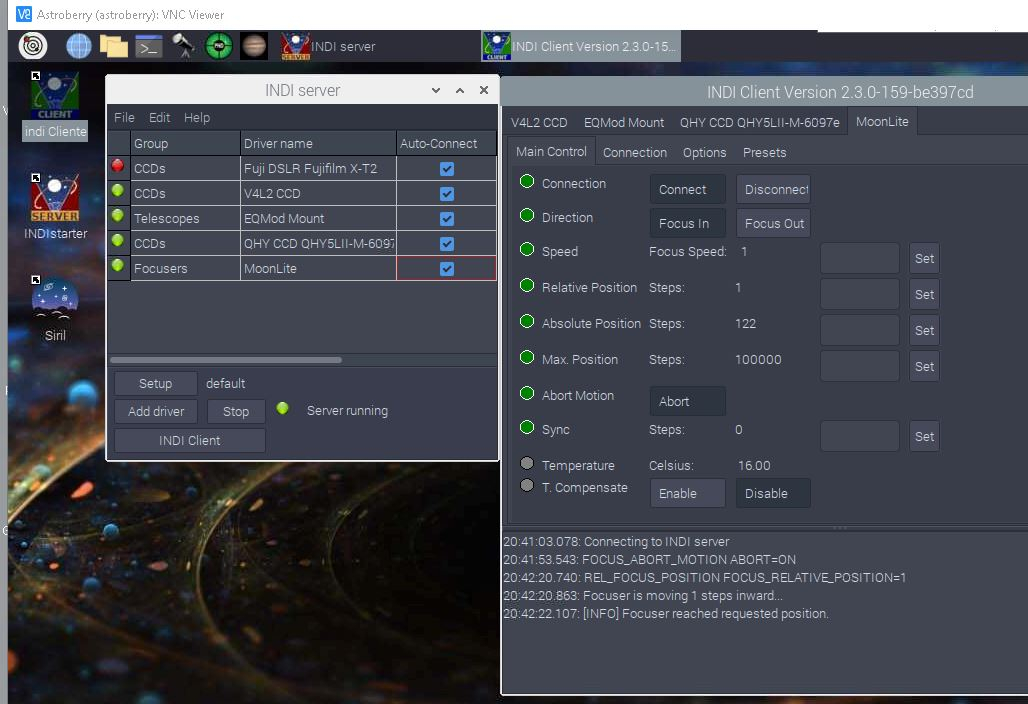Stop the INDI server
The height and width of the screenshot is (704, 1028).
(x=236, y=412)
